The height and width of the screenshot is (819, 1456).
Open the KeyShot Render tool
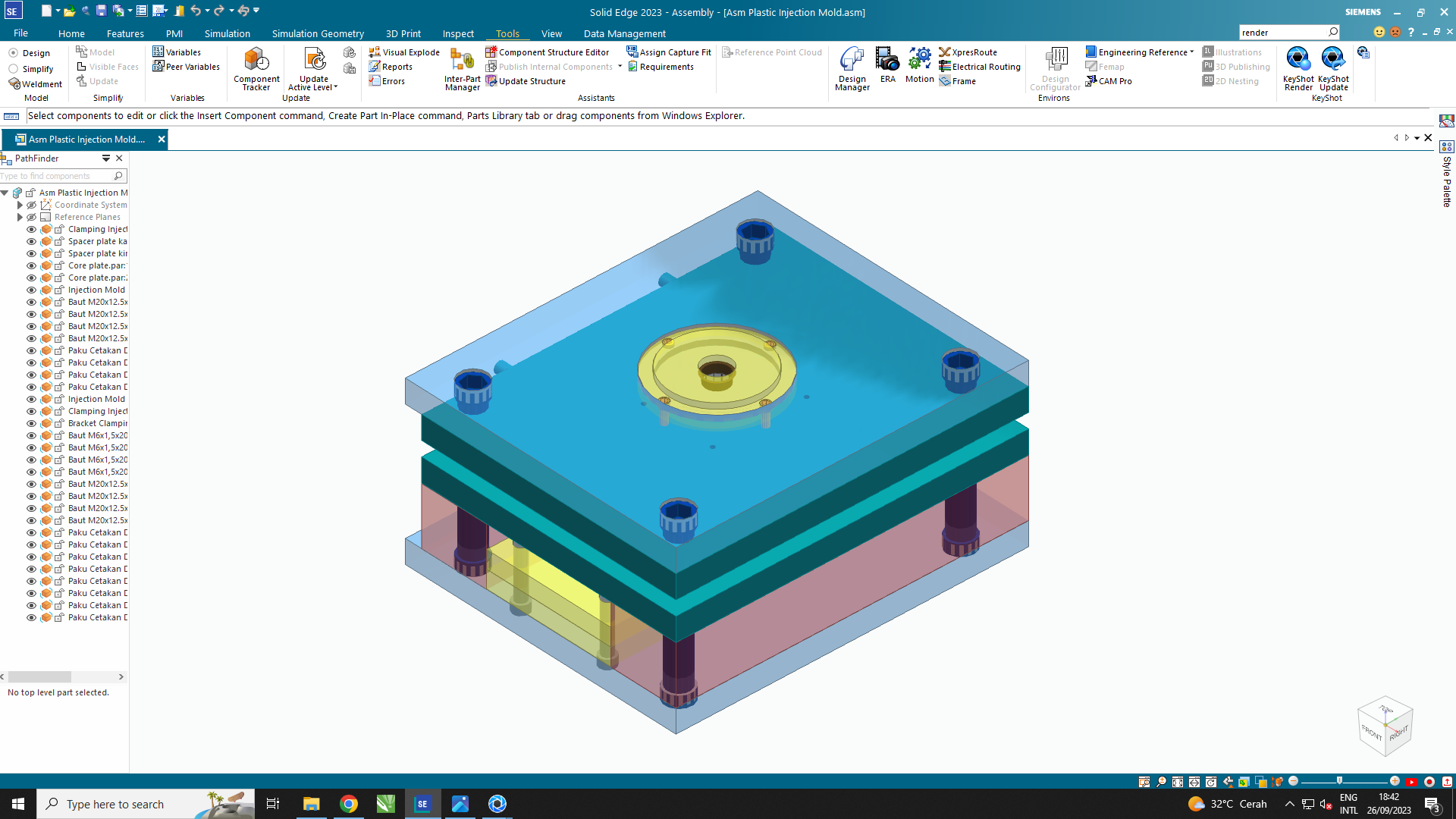1298,67
